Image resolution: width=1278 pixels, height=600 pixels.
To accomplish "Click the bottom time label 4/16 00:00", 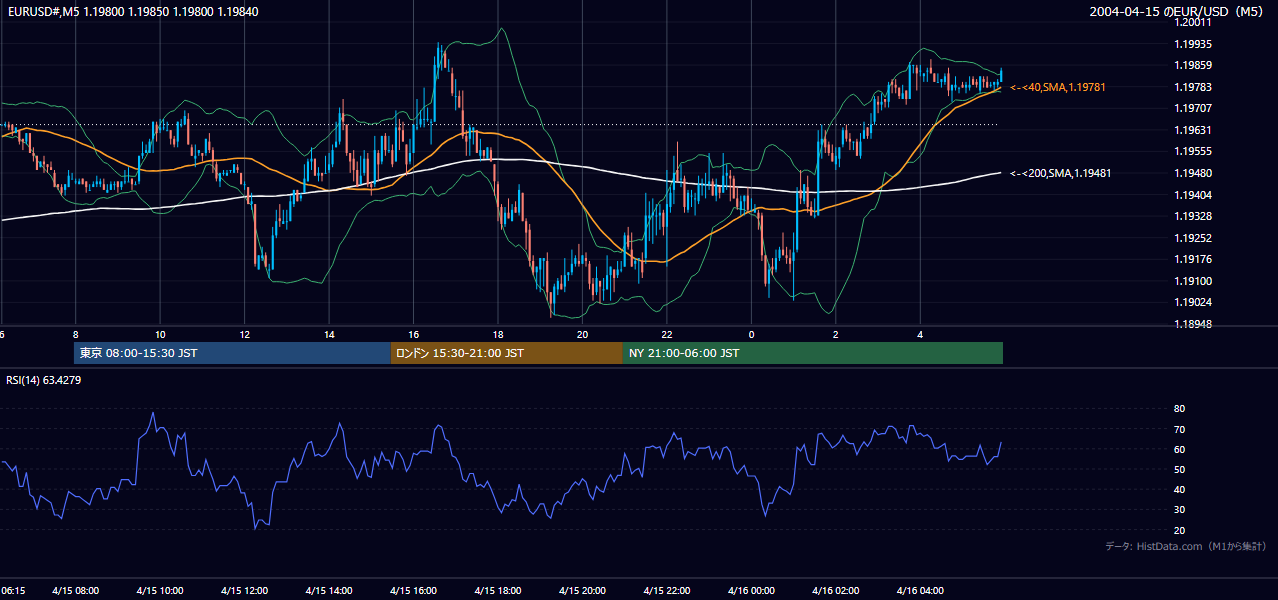I will (x=751, y=591).
